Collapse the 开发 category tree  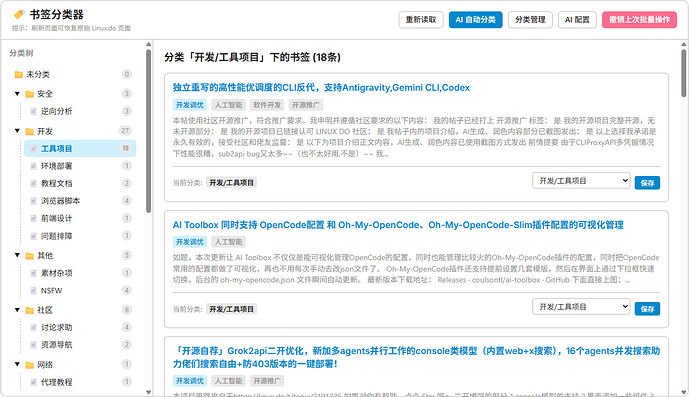pos(17,131)
